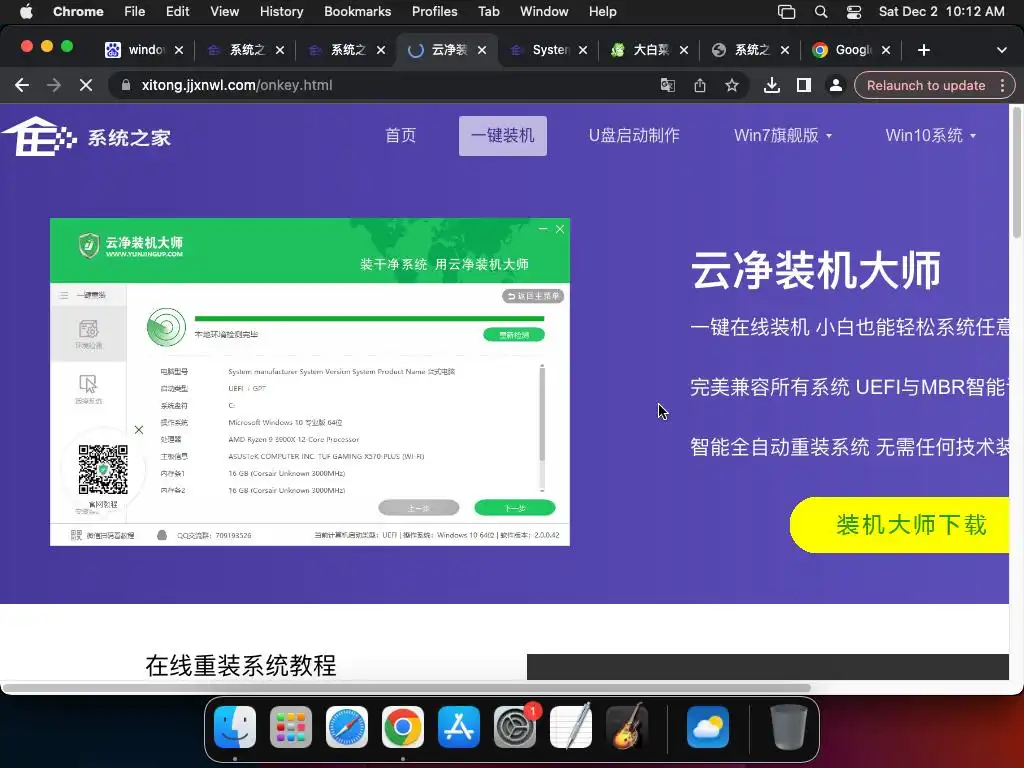Click the address bar URL
Screen dimensions: 1024x768
[236, 86]
